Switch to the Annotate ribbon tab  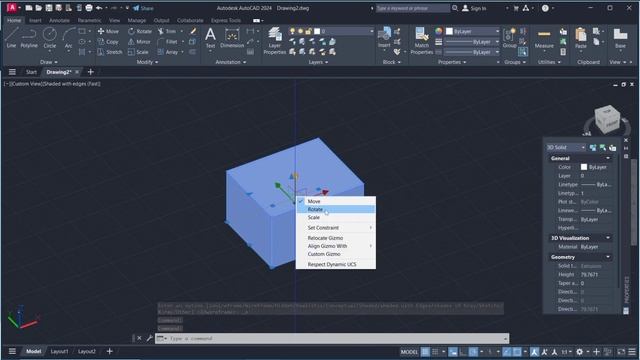[59, 20]
